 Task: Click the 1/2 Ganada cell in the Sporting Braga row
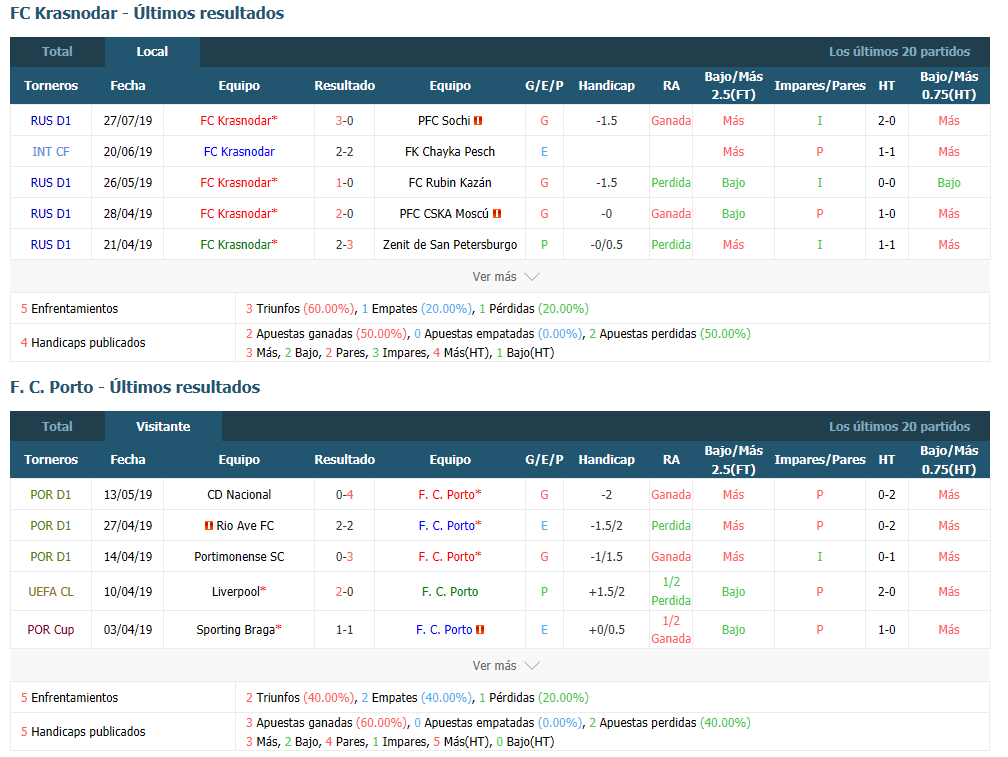[x=671, y=630]
